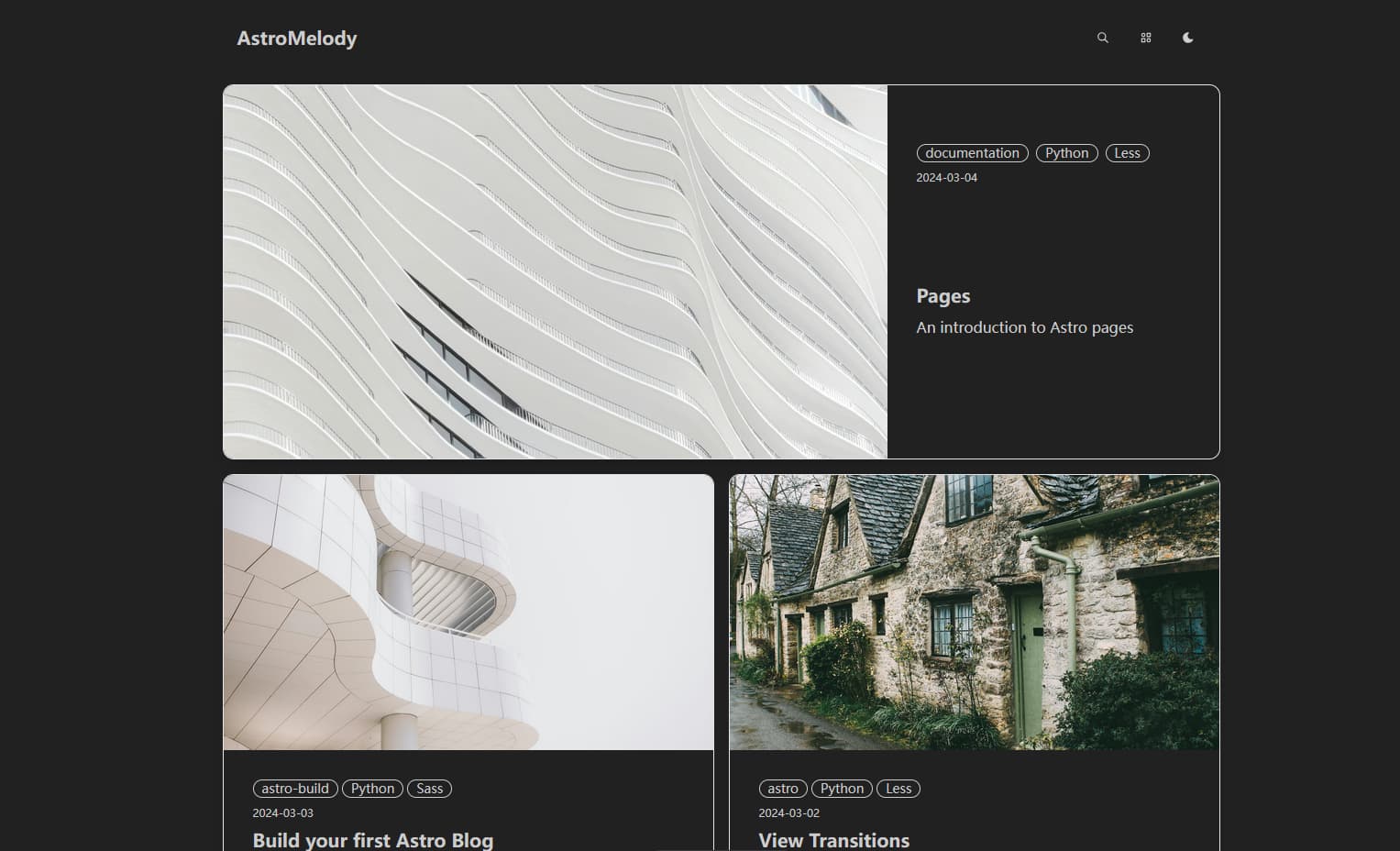
Task: Open the View Transitions post title
Action: point(833,839)
